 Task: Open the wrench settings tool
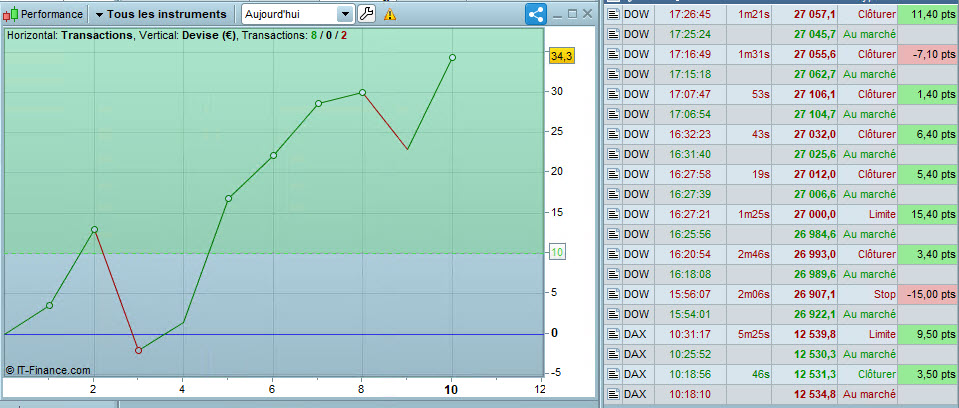366,13
